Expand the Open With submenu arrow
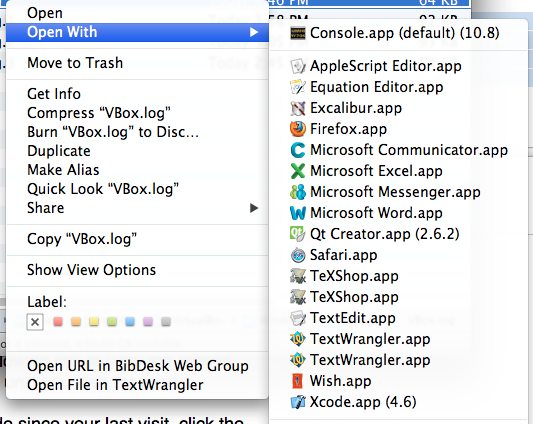Image resolution: width=533 pixels, height=424 pixels. [x=254, y=32]
